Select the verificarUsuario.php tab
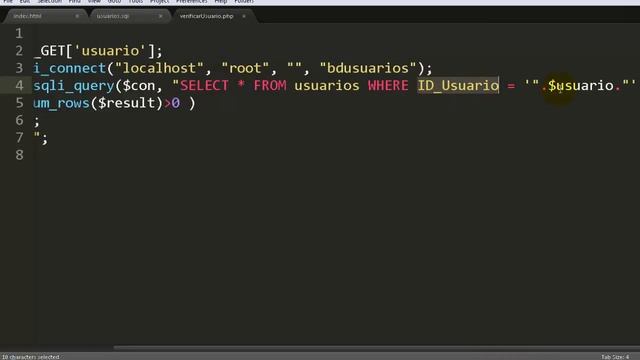This screenshot has width=640, height=360. (207, 16)
